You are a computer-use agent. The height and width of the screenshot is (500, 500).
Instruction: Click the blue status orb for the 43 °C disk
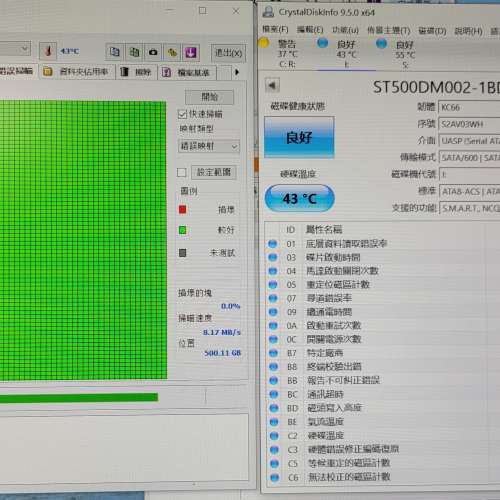point(322,43)
